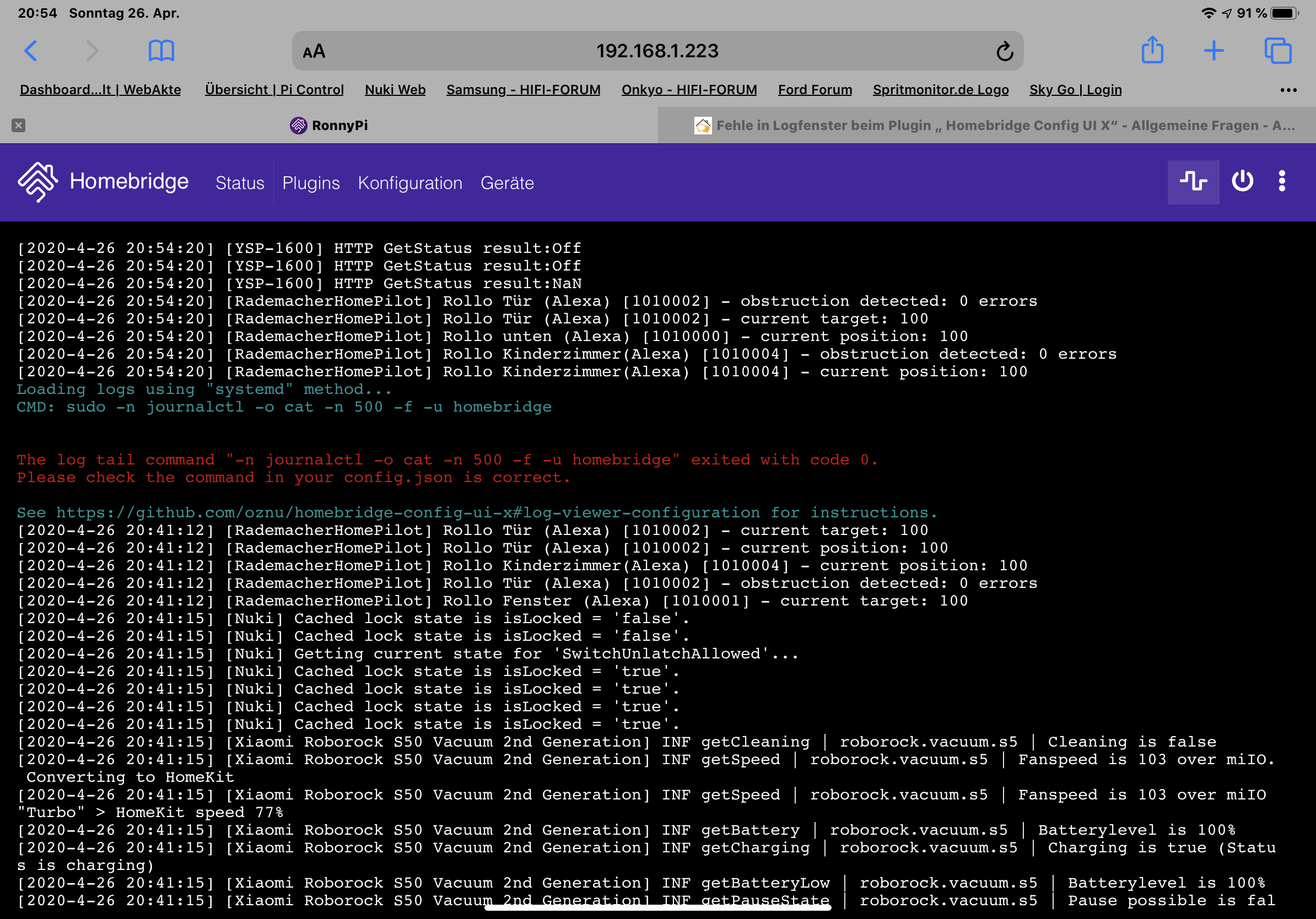The height and width of the screenshot is (919, 1316).
Task: Go to Plugins page
Action: [311, 183]
